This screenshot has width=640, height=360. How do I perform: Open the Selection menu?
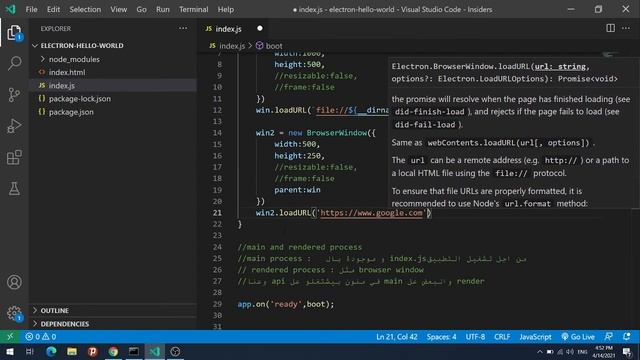pyautogui.click(x=85, y=9)
